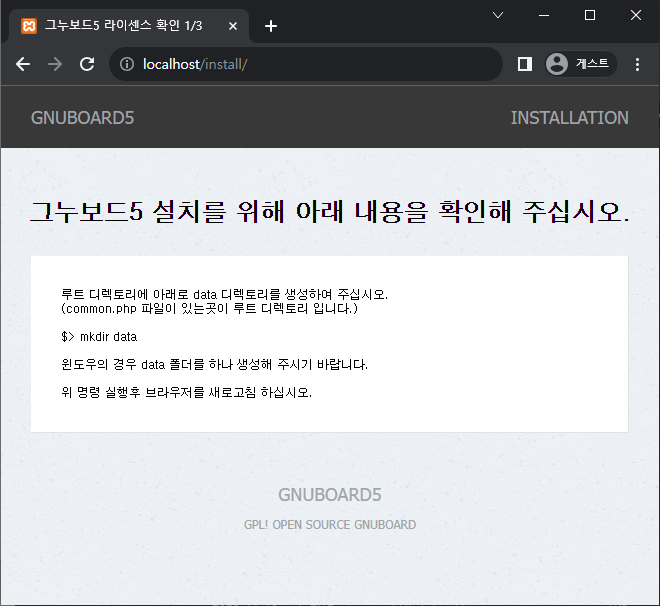Image resolution: width=660 pixels, height=606 pixels.
Task: Close the browser window
Action: point(636,16)
